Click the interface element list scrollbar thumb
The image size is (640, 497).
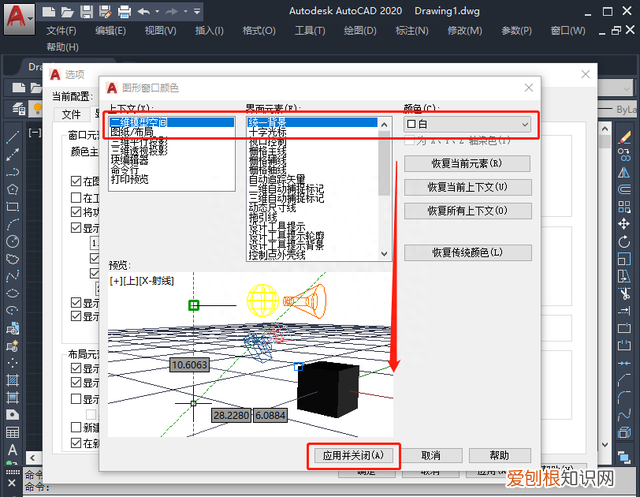(384, 163)
